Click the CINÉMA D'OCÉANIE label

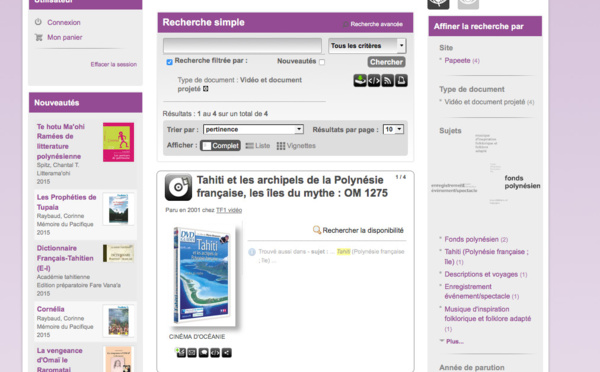(x=197, y=336)
